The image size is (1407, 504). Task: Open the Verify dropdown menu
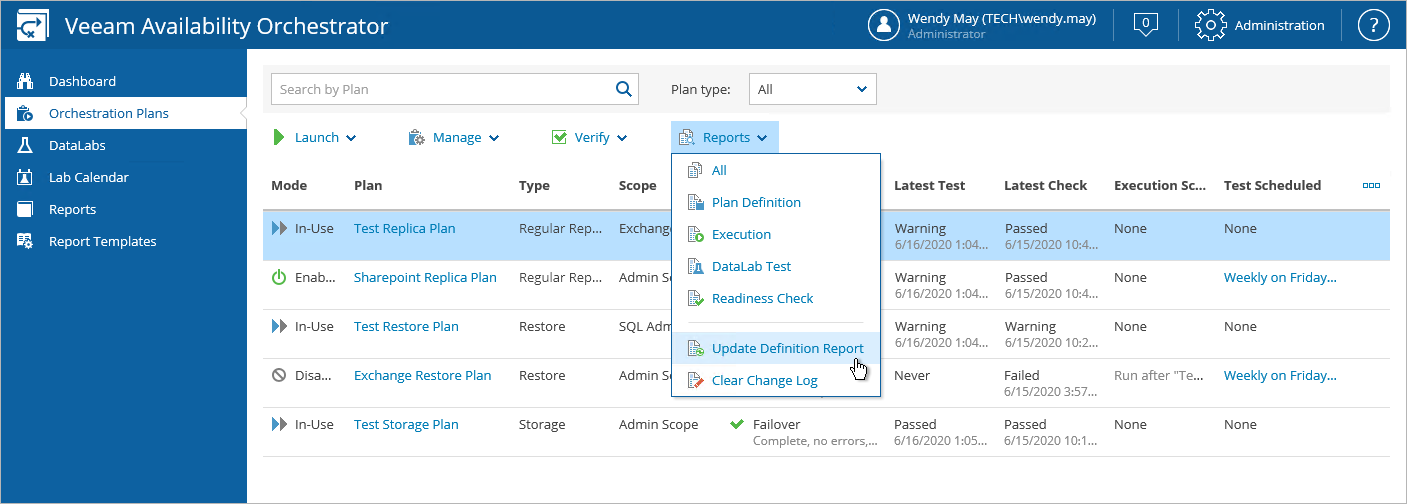[x=590, y=137]
